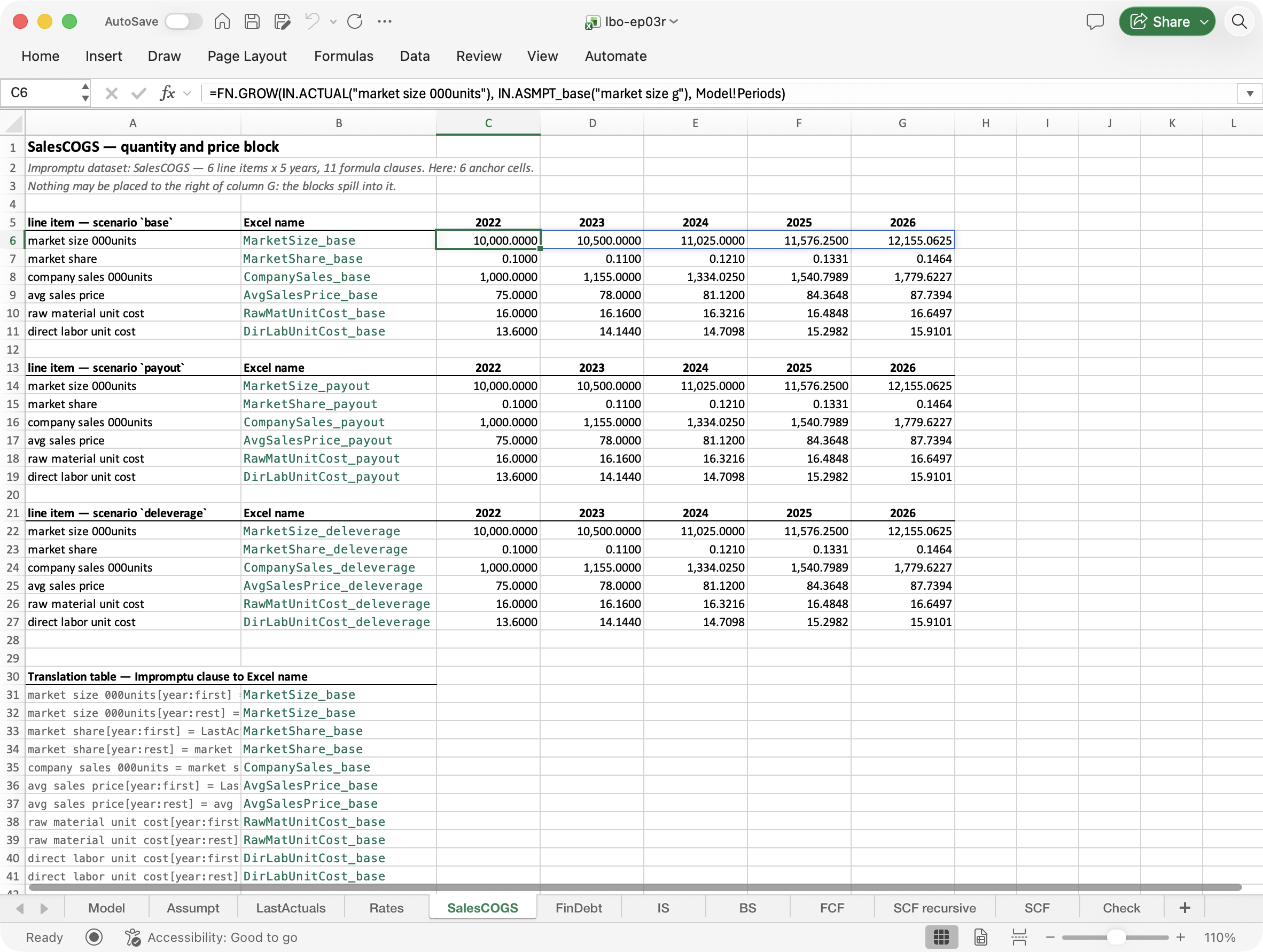Screen dimensions: 1263x952
Task: Switch to the FinDebt sheet tab
Action: coord(579,908)
